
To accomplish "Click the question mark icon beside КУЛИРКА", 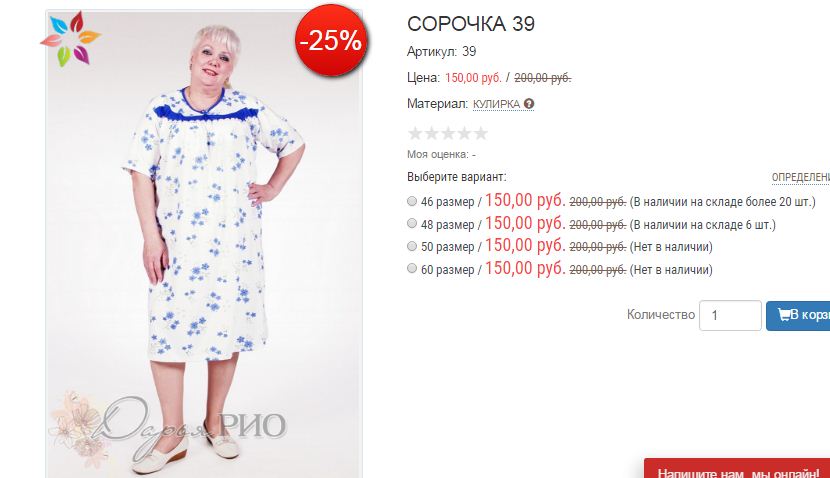I will point(528,104).
